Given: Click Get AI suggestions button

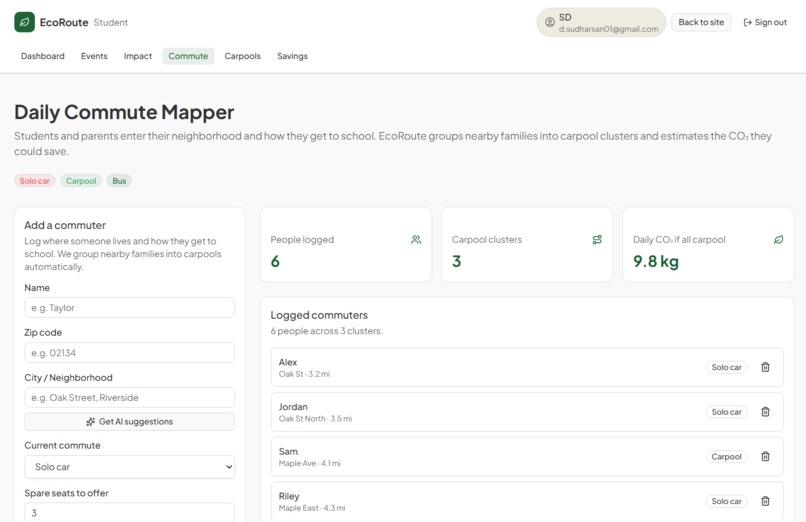Looking at the screenshot, I should [x=130, y=422].
